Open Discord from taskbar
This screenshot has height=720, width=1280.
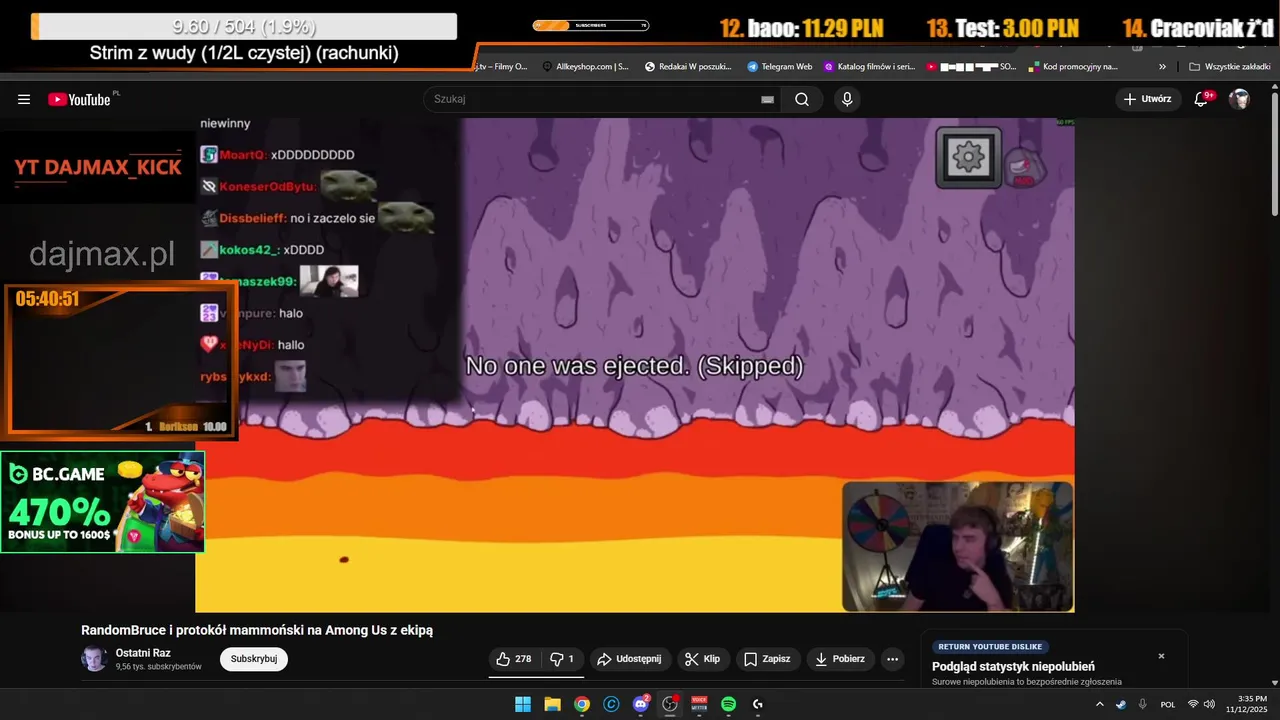click(x=641, y=704)
